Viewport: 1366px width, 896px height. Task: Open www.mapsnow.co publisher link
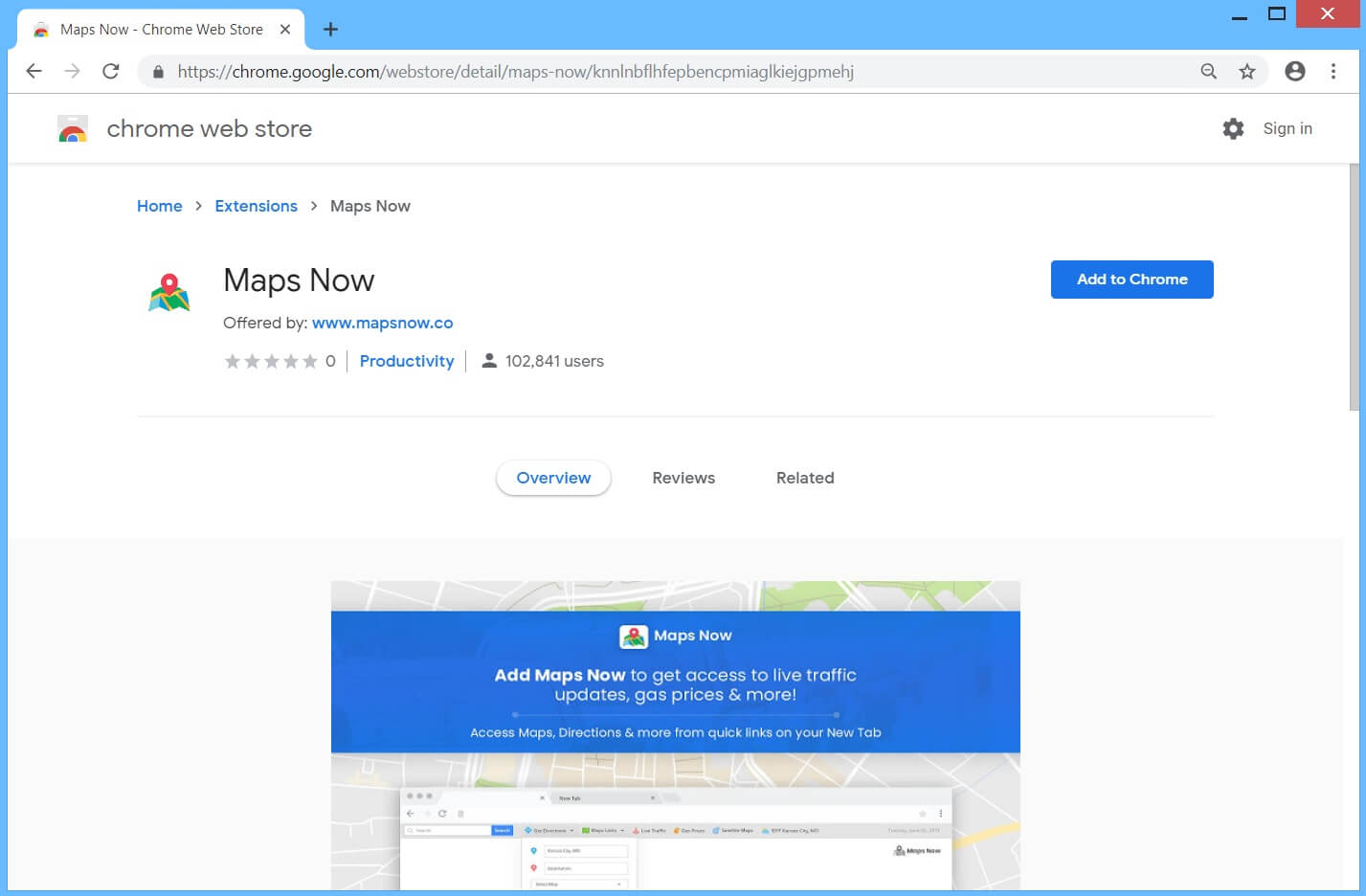(x=383, y=323)
